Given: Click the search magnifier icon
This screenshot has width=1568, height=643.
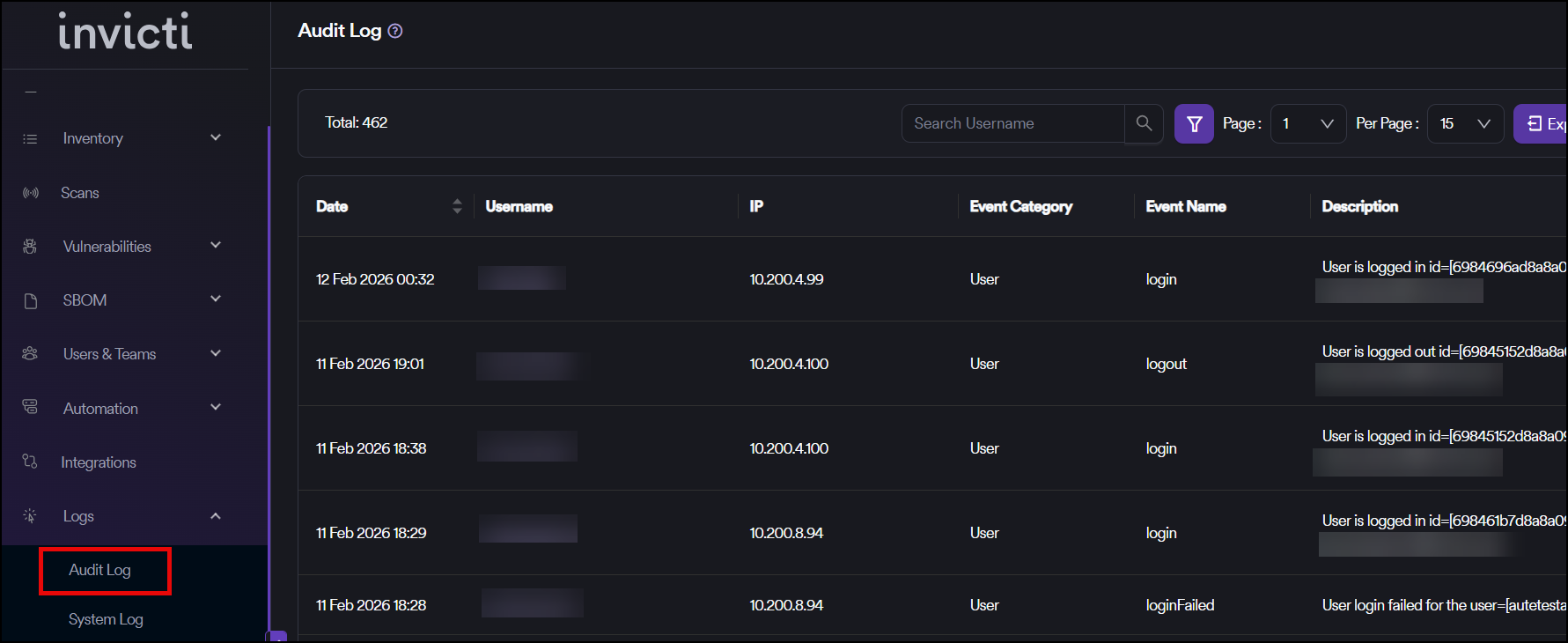Looking at the screenshot, I should pos(1144,123).
